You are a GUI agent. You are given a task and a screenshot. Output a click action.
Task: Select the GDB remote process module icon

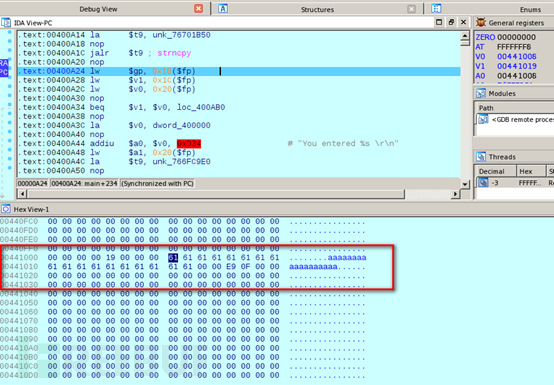point(483,120)
